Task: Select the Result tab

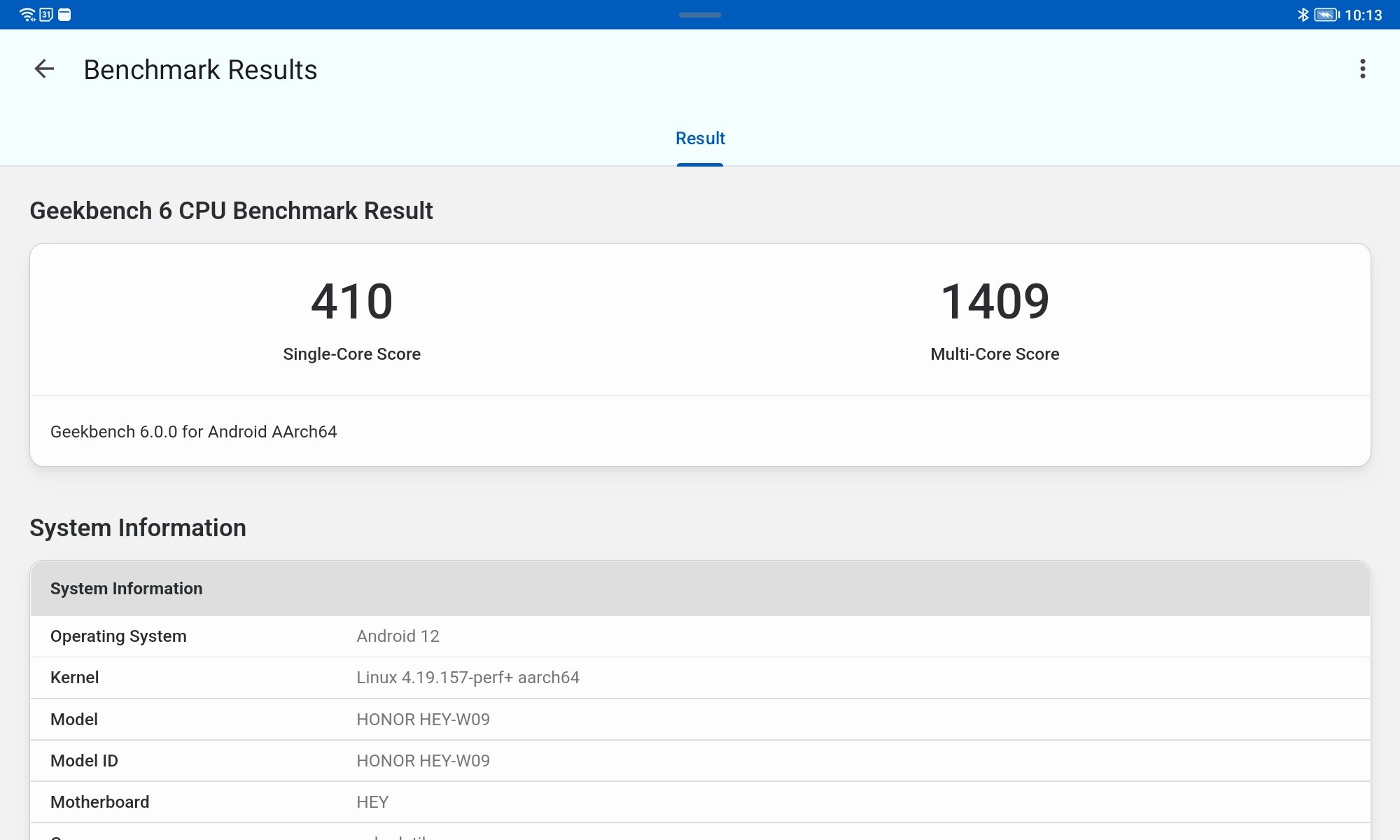Action: (x=700, y=139)
